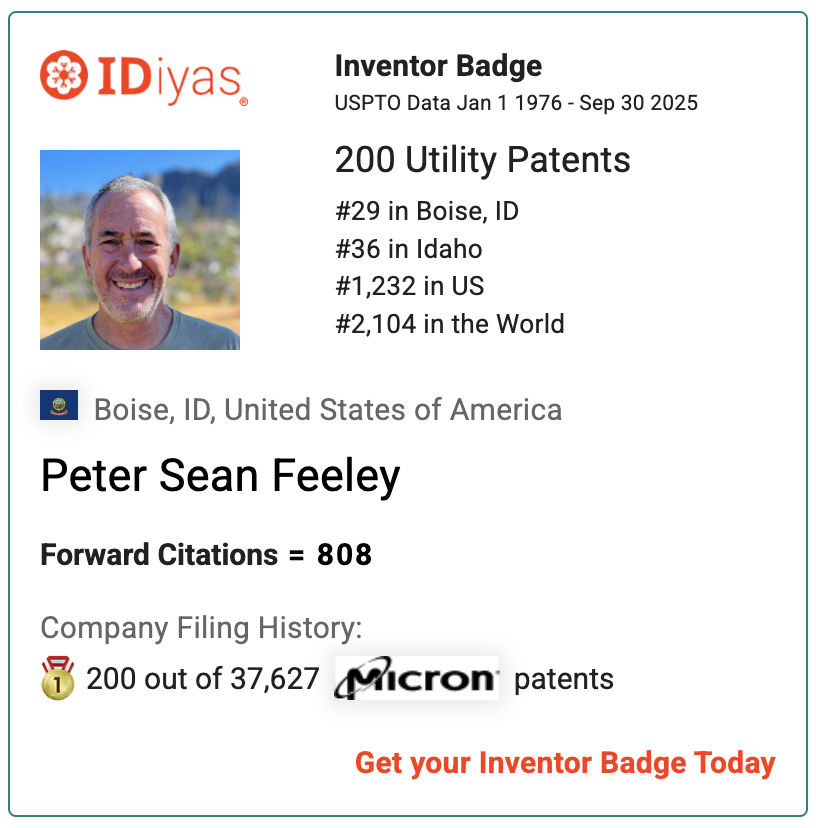
Task: Click the Idaho state flag icon
Action: click(x=59, y=406)
